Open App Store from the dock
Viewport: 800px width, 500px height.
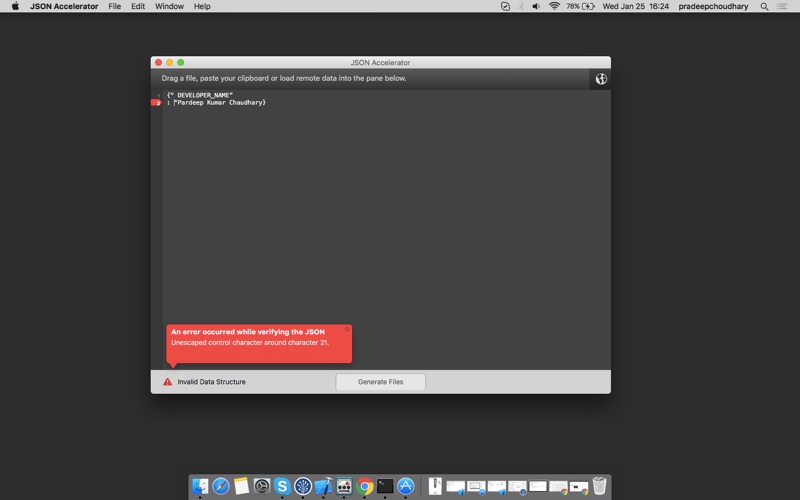click(406, 486)
